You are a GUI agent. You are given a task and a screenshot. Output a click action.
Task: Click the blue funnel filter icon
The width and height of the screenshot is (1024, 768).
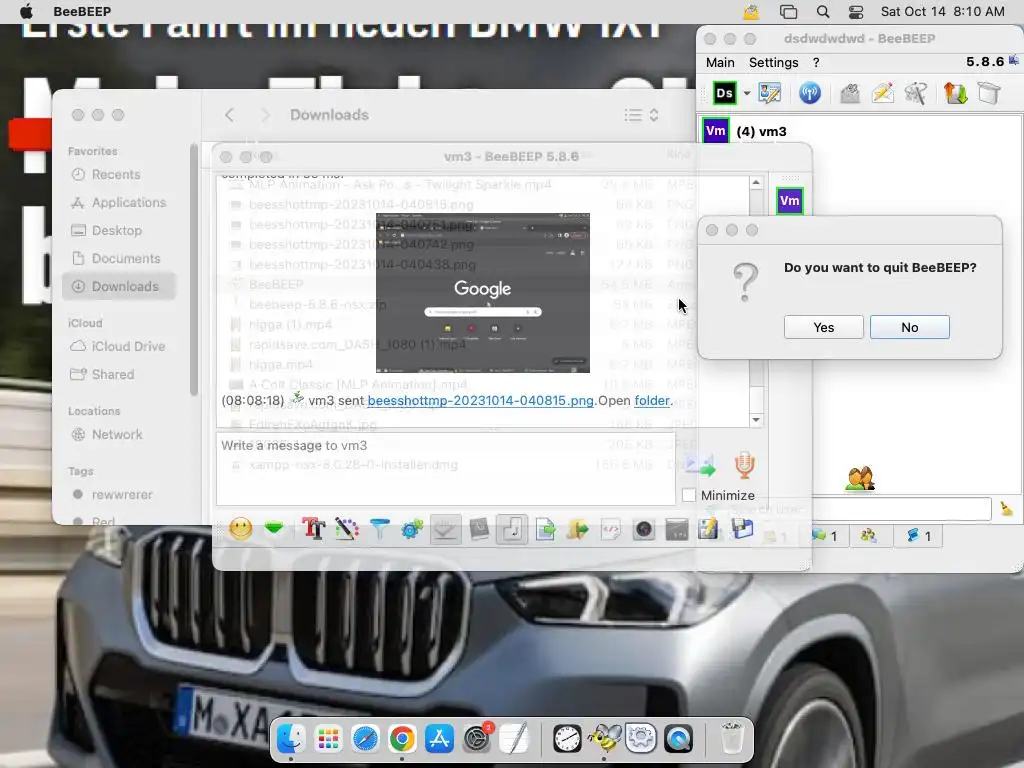tap(379, 528)
